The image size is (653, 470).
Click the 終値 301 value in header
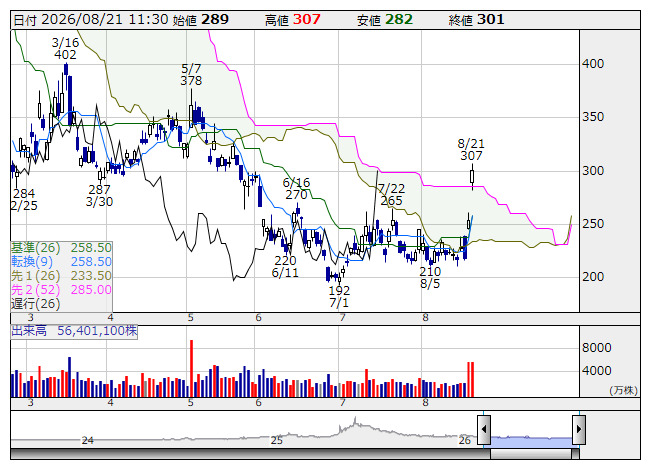[x=476, y=20]
